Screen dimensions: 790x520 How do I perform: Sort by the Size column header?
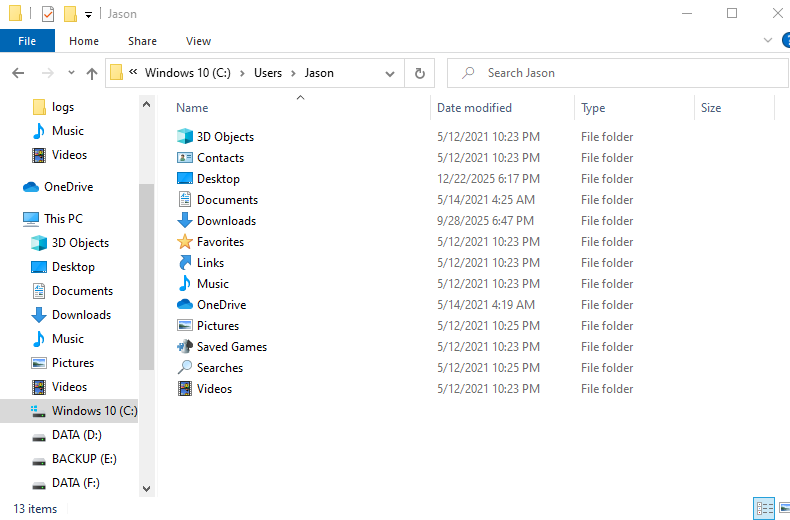point(711,108)
